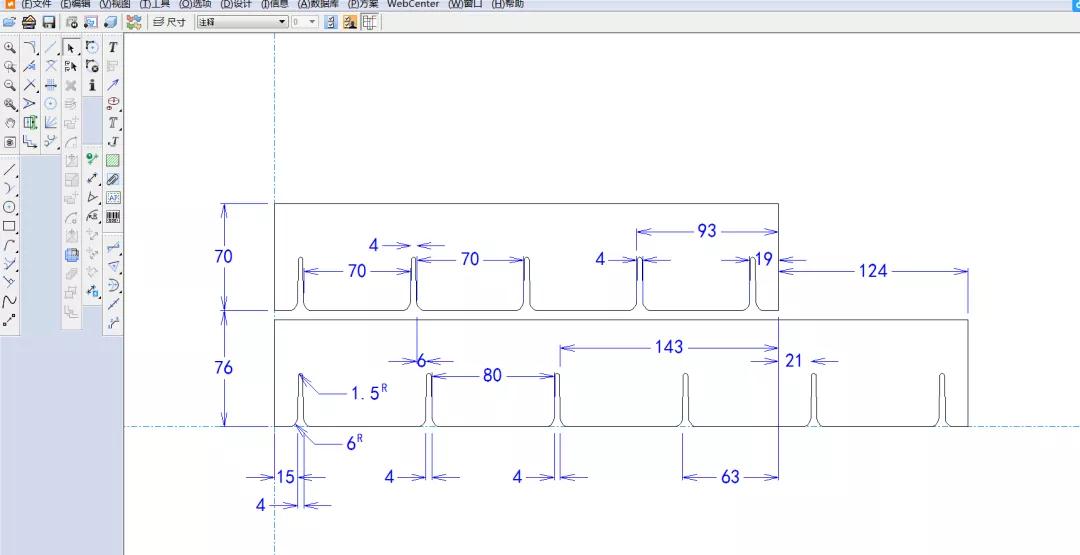Click the dimension text '124'

click(x=873, y=271)
